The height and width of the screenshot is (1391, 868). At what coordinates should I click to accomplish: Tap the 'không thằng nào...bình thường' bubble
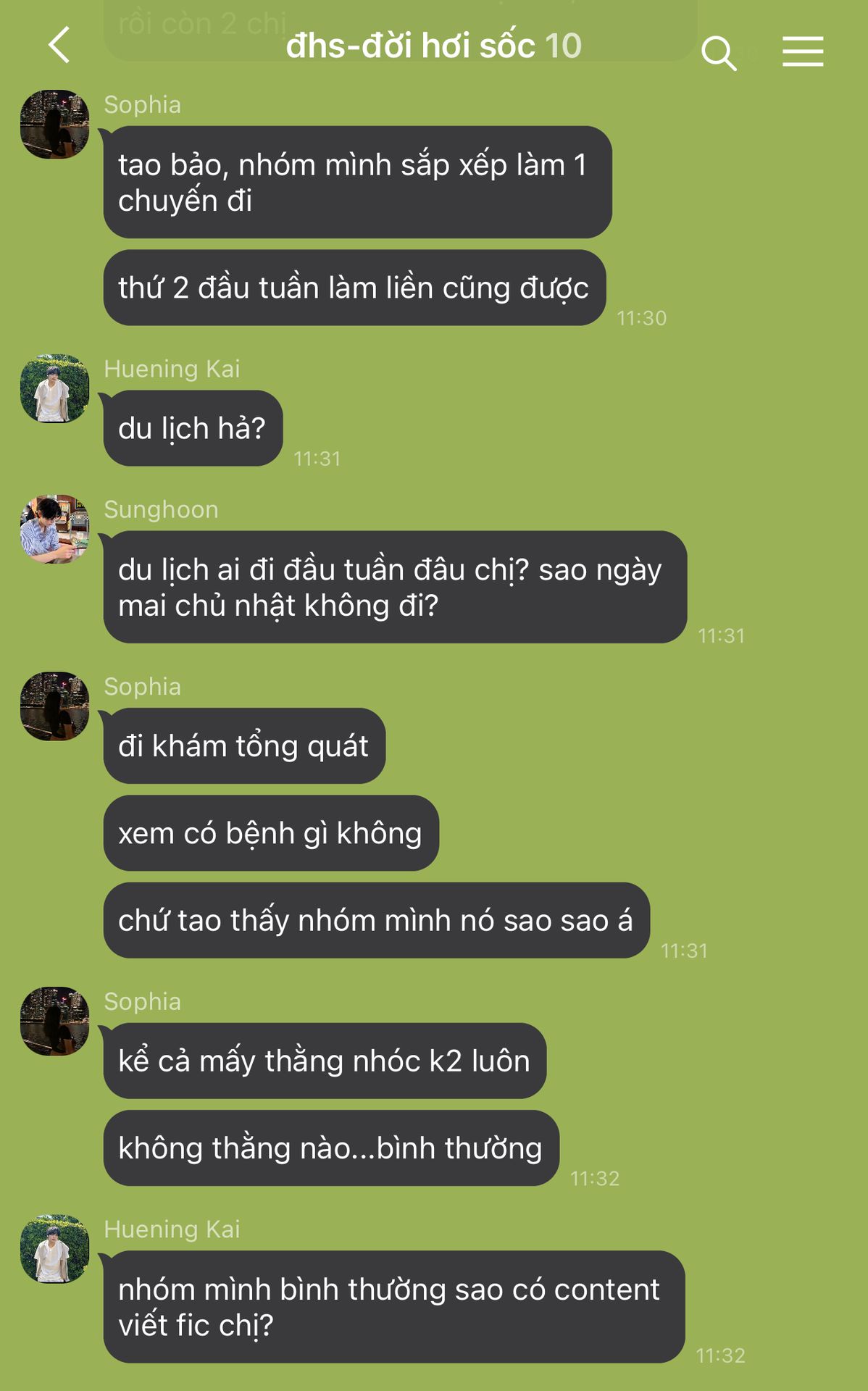tap(331, 1148)
